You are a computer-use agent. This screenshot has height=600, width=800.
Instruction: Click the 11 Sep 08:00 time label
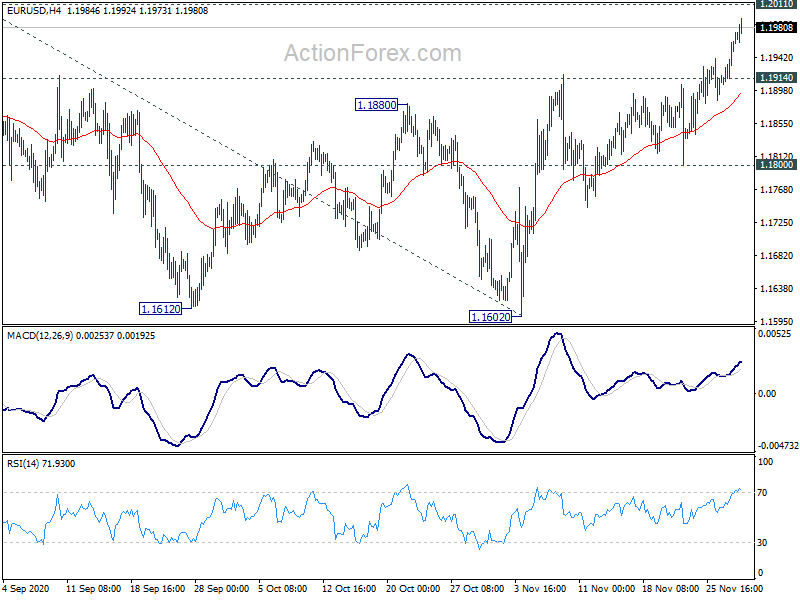(x=94, y=588)
